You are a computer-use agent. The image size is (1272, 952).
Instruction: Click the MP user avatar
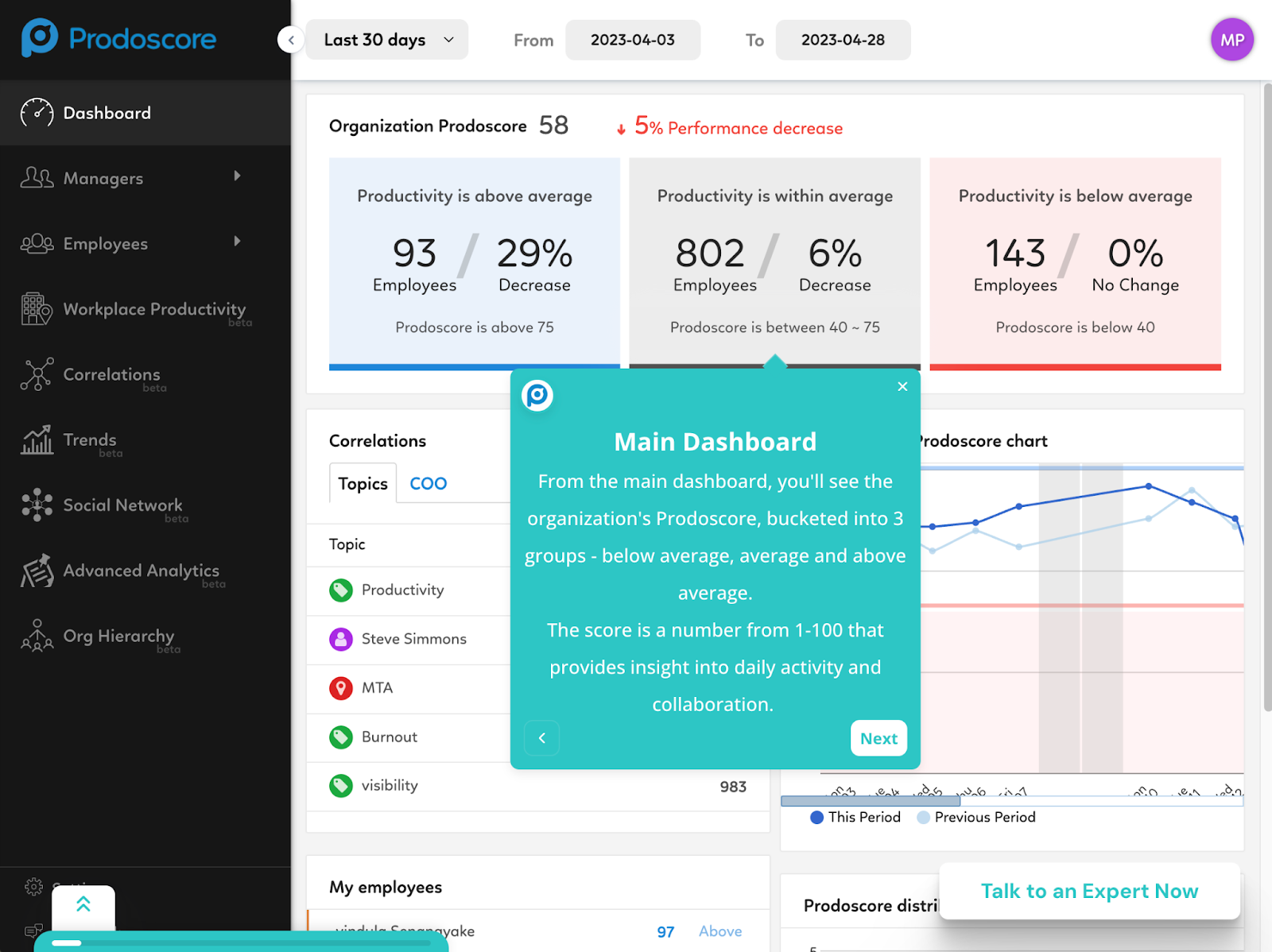pyautogui.click(x=1232, y=40)
